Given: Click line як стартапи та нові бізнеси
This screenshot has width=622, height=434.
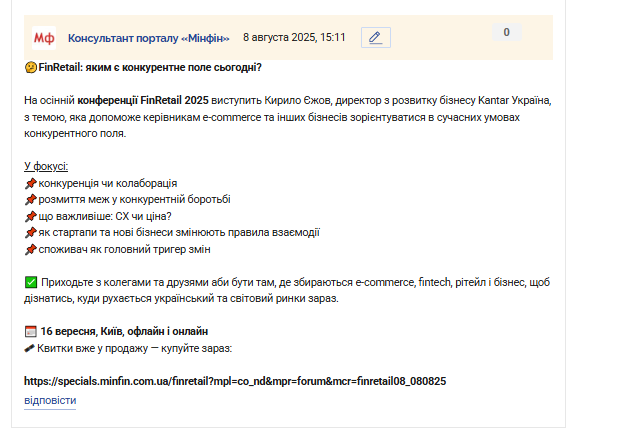Looking at the screenshot, I should tap(179, 232).
